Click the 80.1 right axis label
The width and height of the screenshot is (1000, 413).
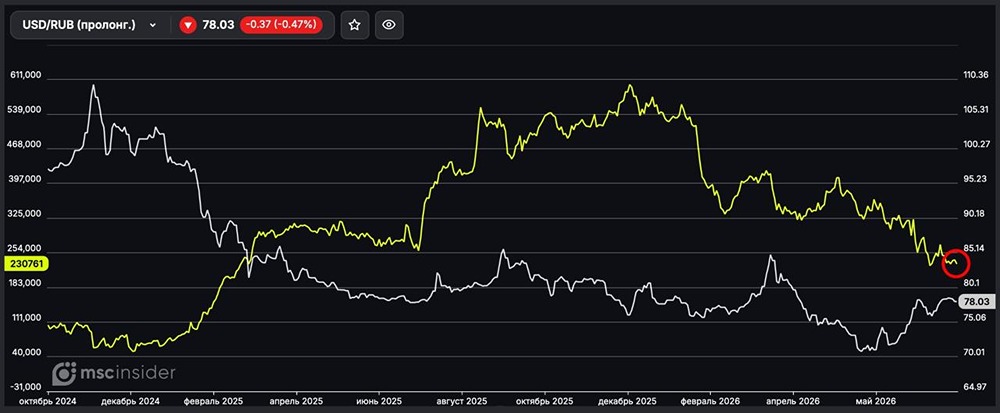(973, 283)
